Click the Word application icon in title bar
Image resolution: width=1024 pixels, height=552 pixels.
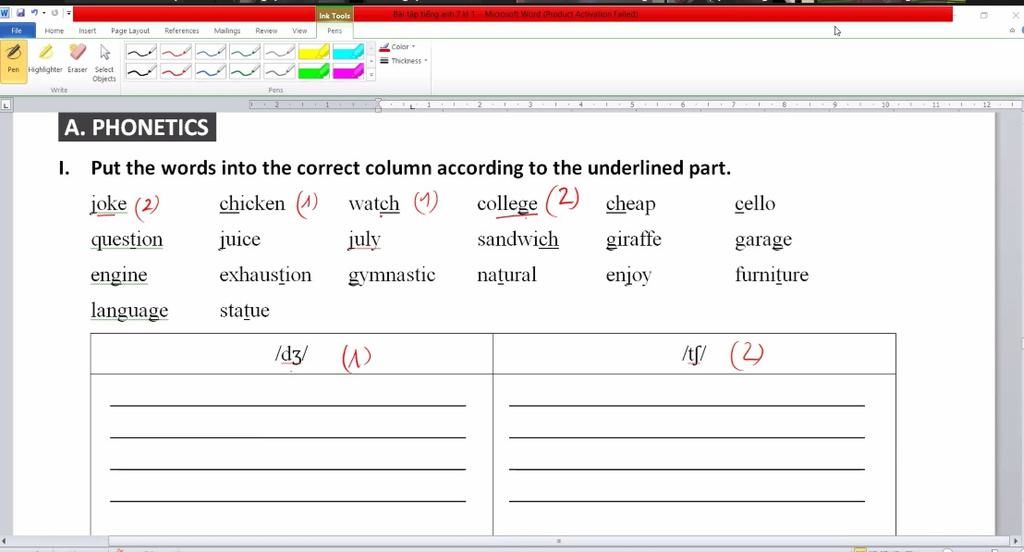[x=5, y=12]
